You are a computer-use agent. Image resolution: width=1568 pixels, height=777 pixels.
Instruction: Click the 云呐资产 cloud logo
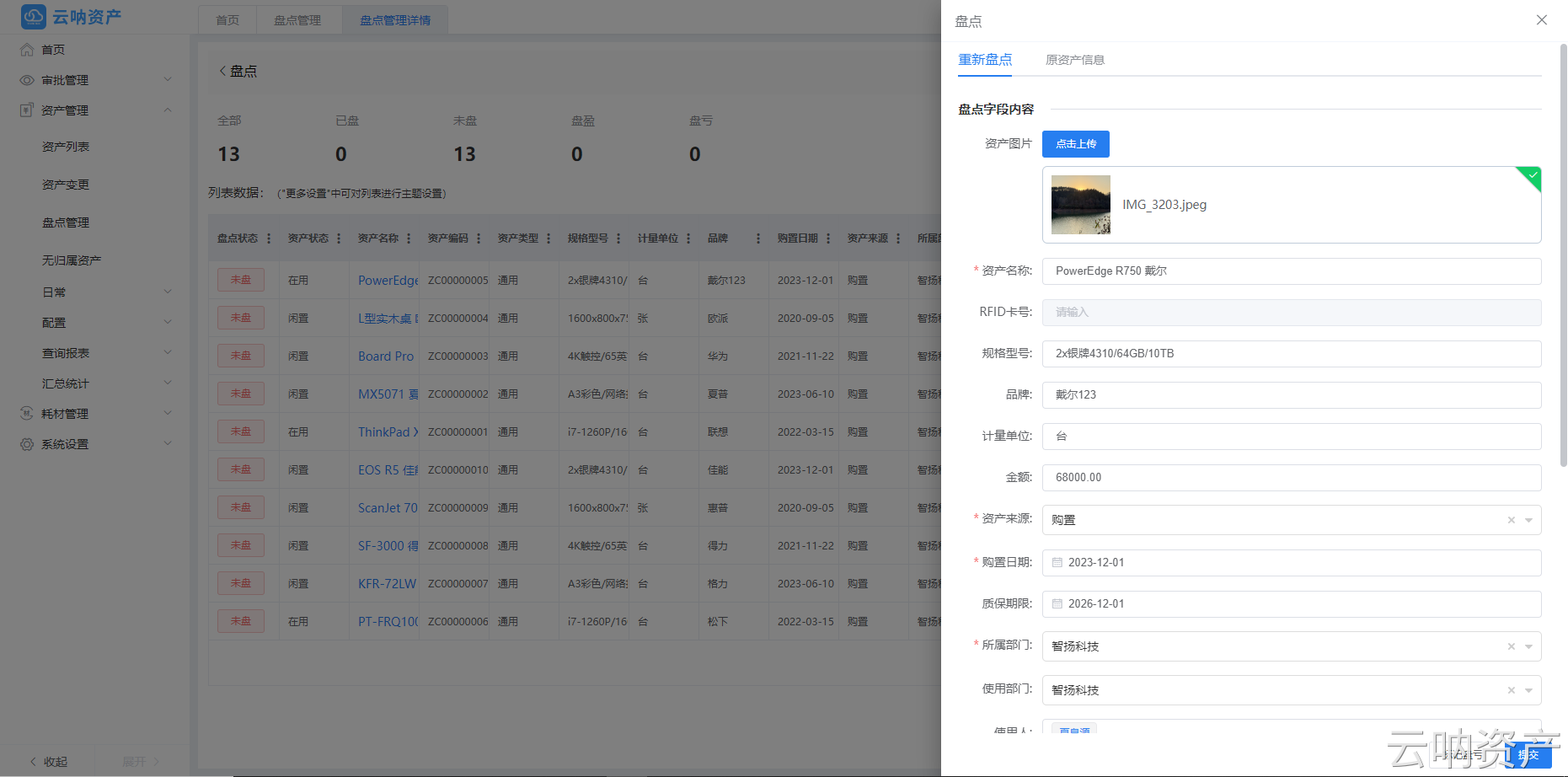[x=34, y=17]
